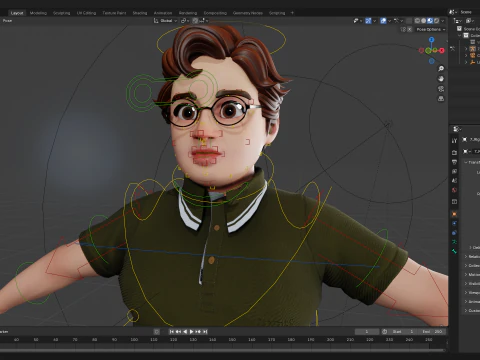Open the Output properties tab
This screenshot has width=480, height=360.
coord(454,162)
